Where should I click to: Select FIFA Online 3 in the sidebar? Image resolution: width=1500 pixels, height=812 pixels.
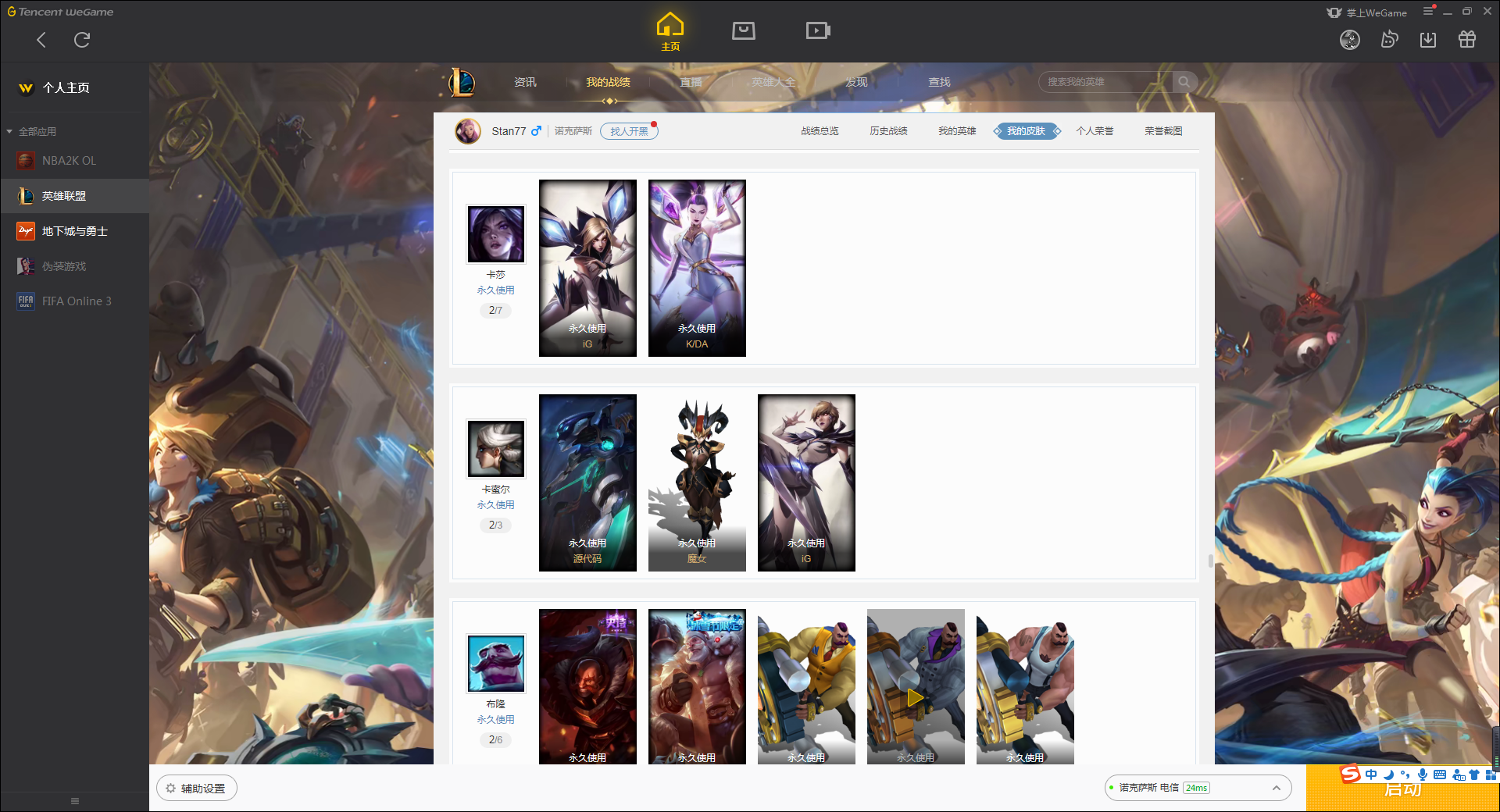(74, 301)
